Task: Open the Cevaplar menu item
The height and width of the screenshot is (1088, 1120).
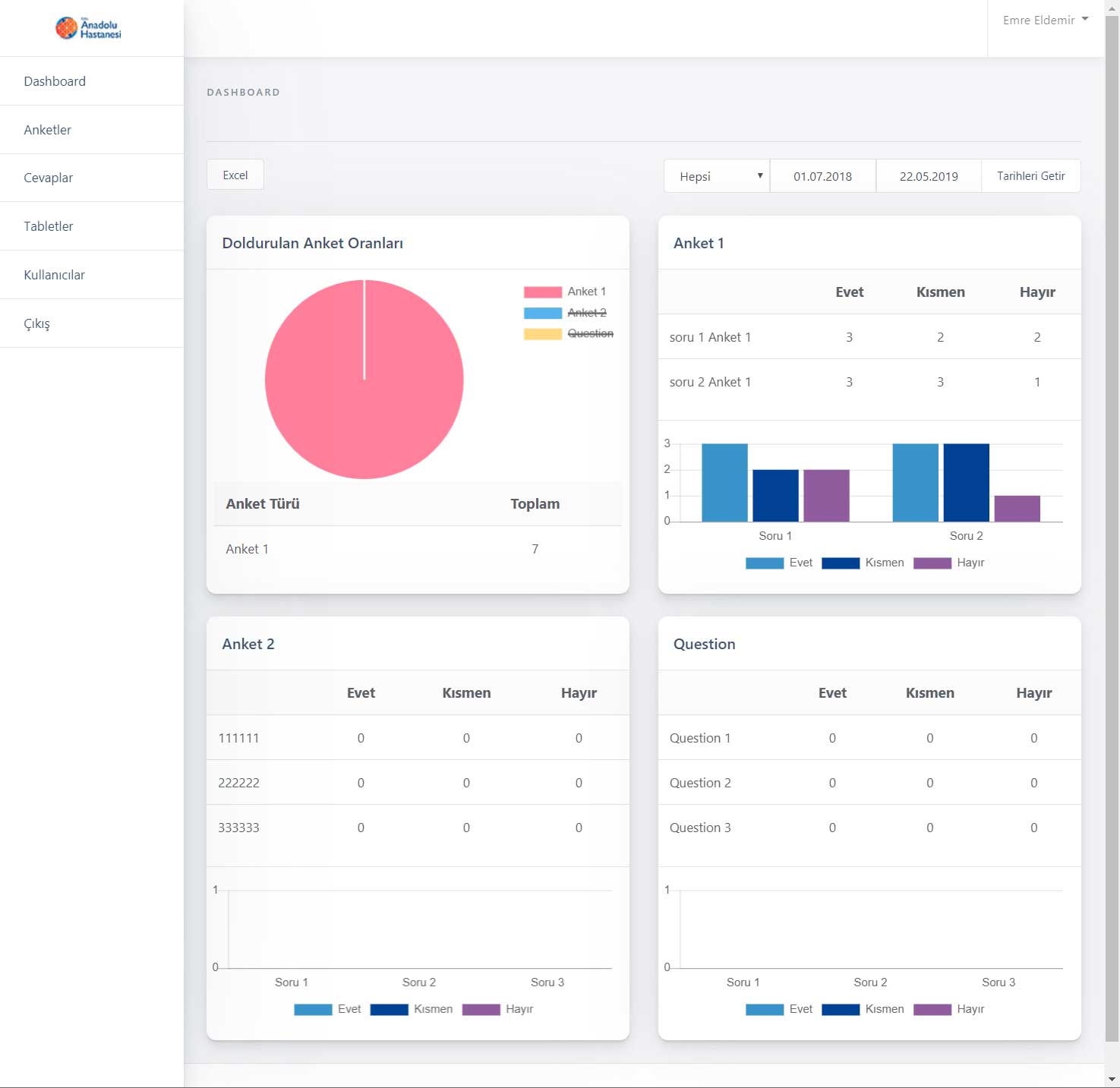Action: [x=48, y=178]
